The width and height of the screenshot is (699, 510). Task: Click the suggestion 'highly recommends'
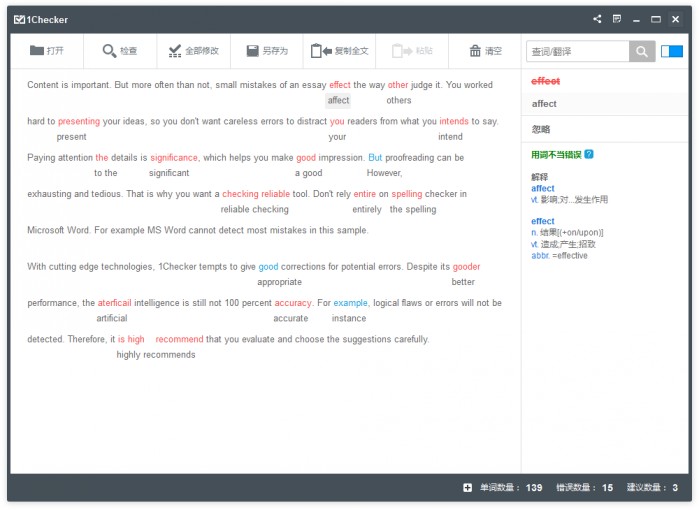pyautogui.click(x=156, y=355)
